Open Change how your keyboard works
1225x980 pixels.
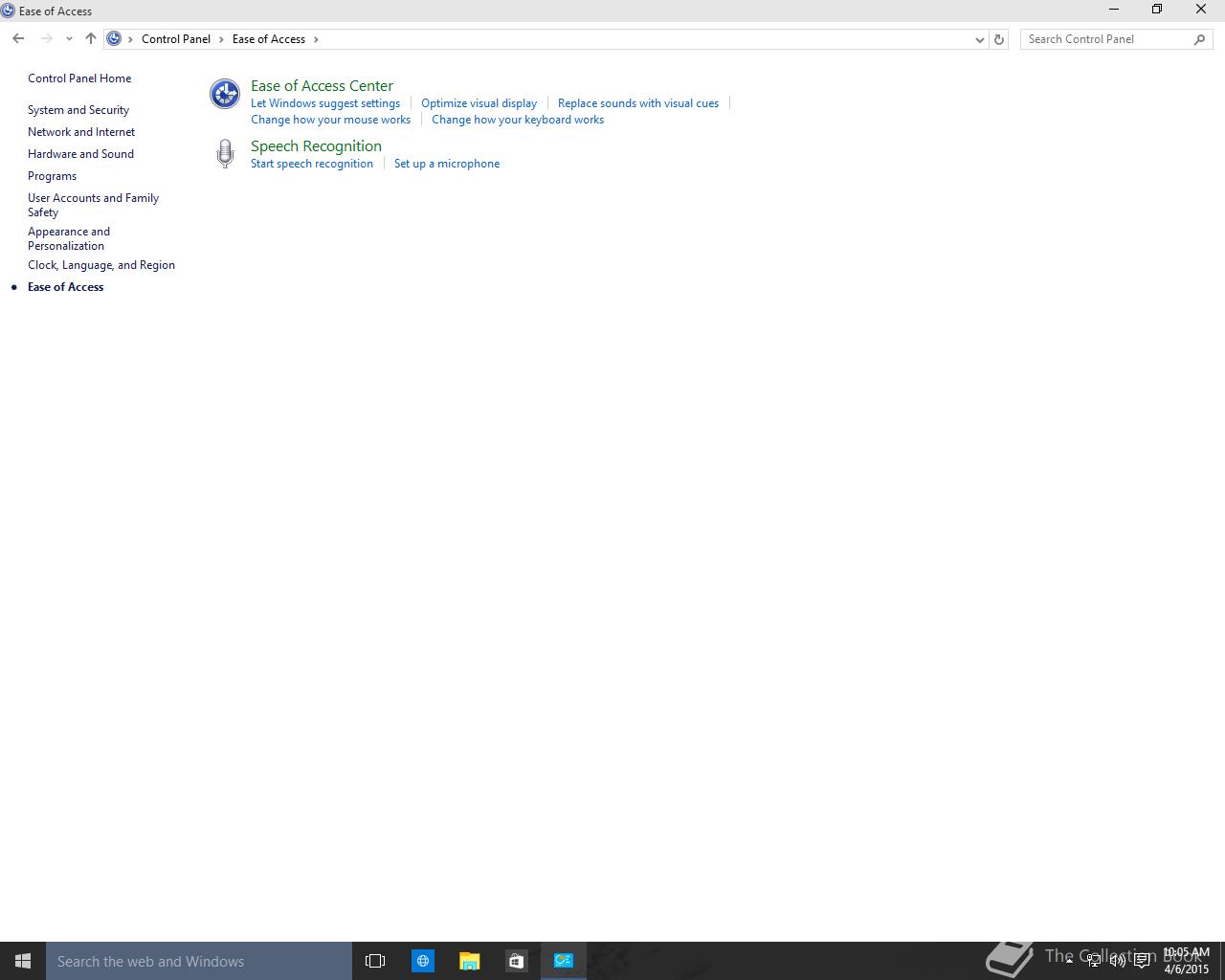pos(518,120)
